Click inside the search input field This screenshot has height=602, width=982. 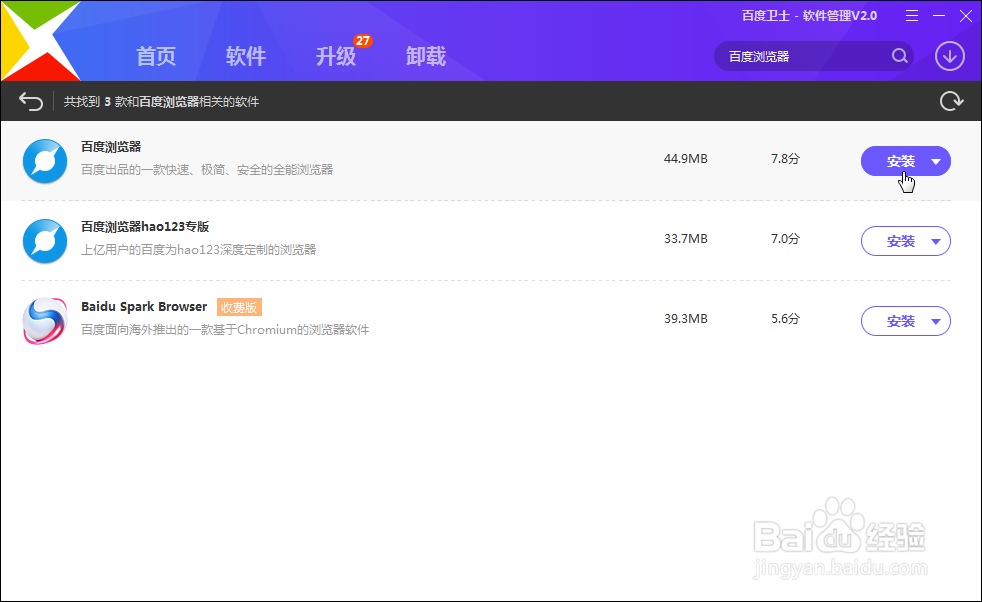tap(790, 56)
